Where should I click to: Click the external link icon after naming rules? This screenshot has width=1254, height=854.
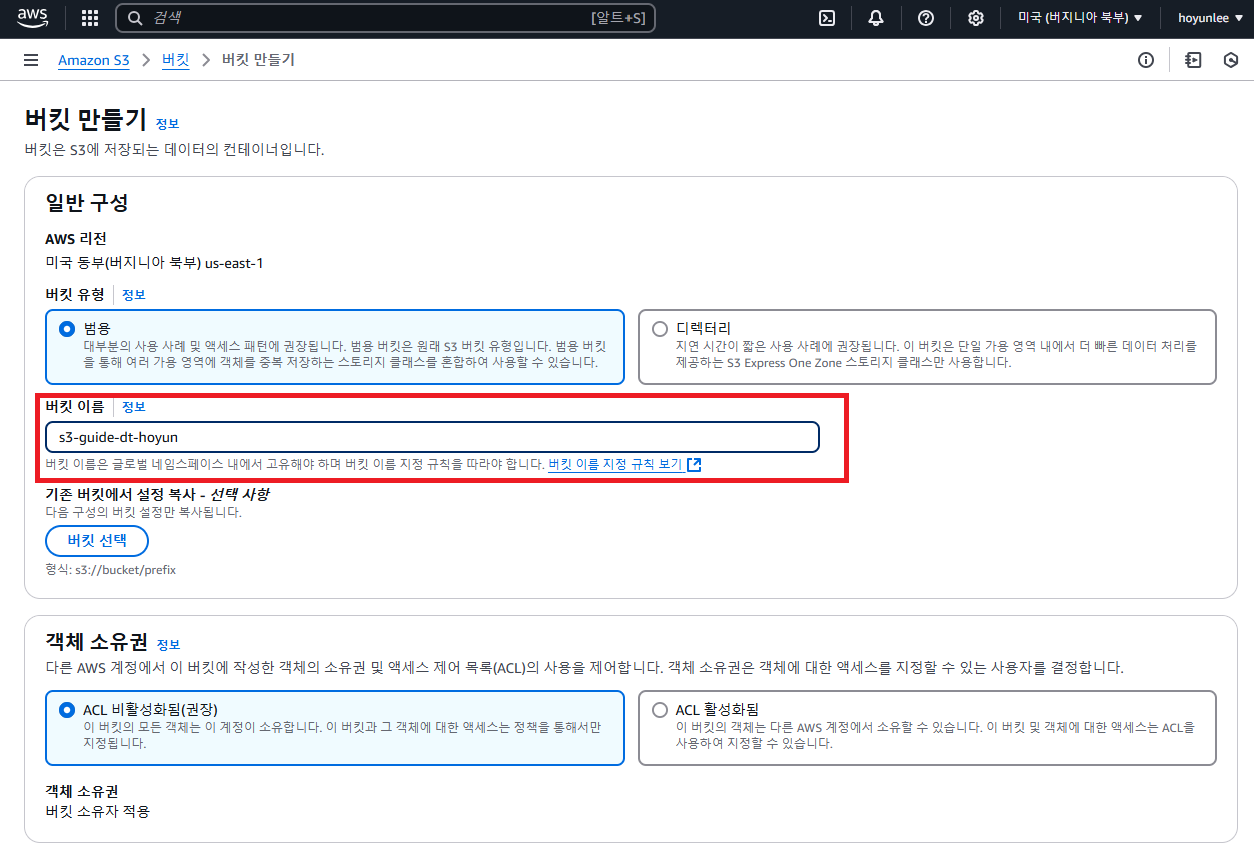[694, 465]
